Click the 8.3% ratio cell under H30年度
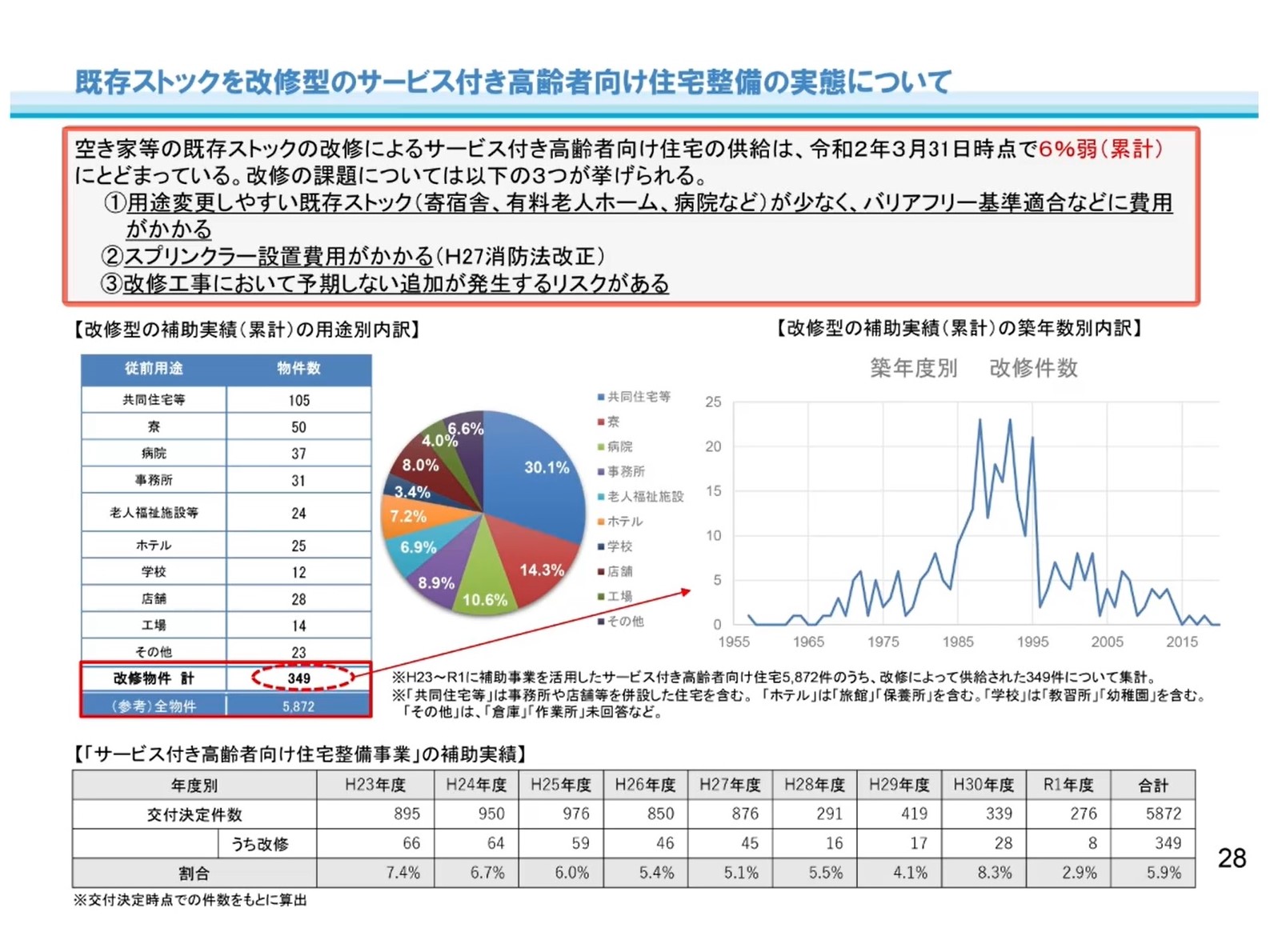1270x952 pixels. [994, 873]
